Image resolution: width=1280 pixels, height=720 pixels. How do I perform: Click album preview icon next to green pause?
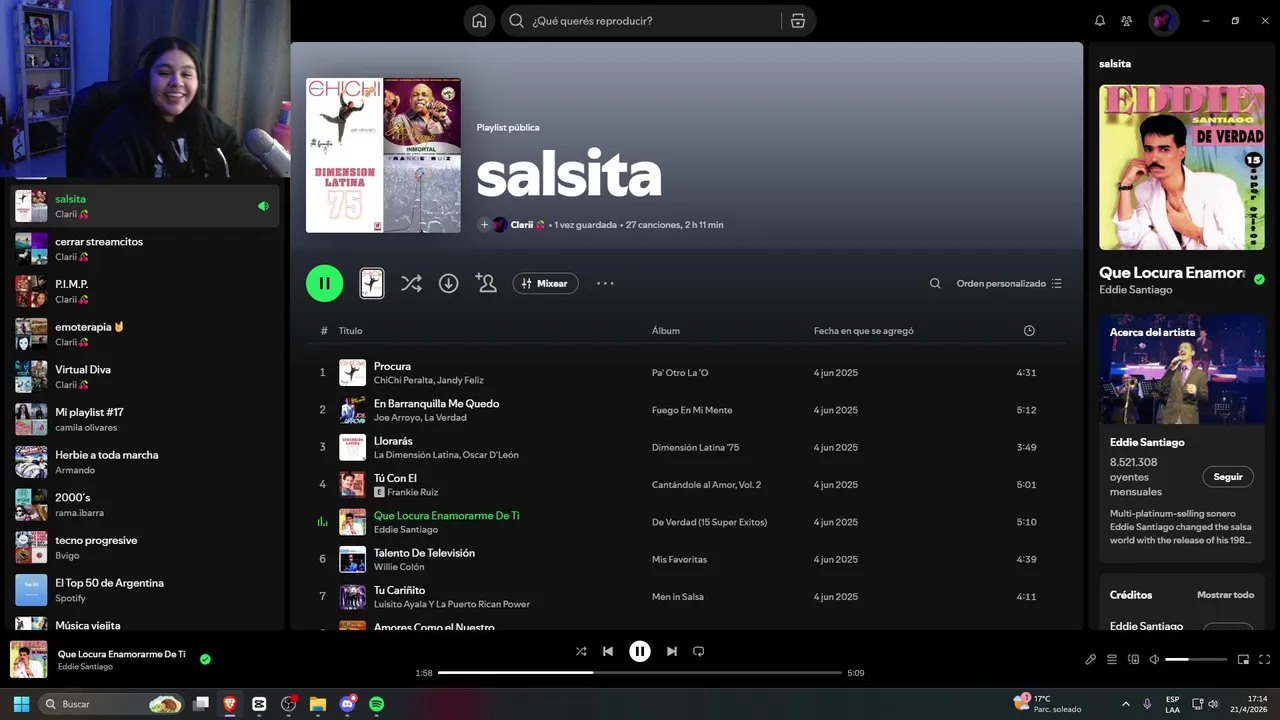coord(371,283)
